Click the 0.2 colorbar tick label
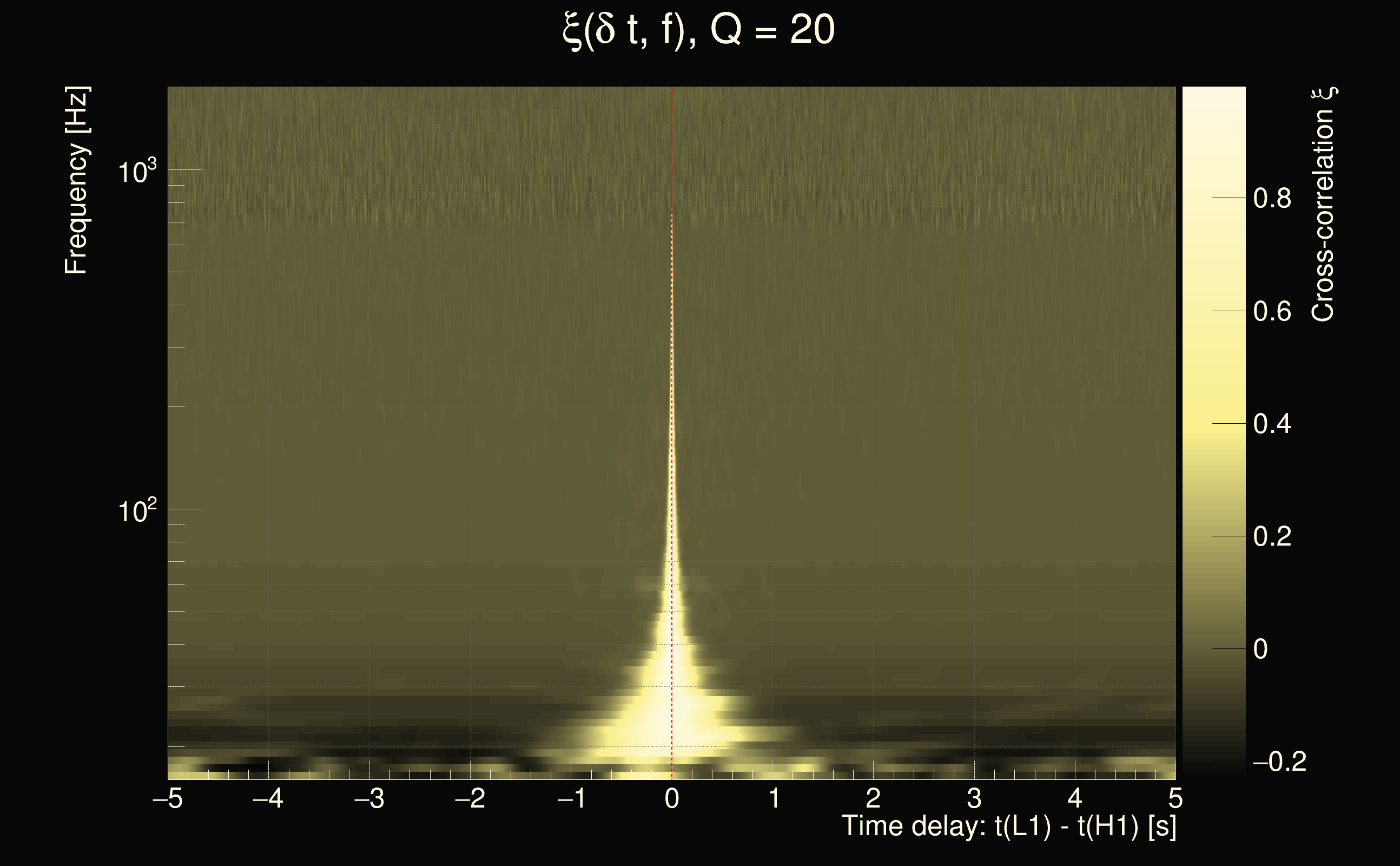1400x866 pixels. (x=1272, y=537)
